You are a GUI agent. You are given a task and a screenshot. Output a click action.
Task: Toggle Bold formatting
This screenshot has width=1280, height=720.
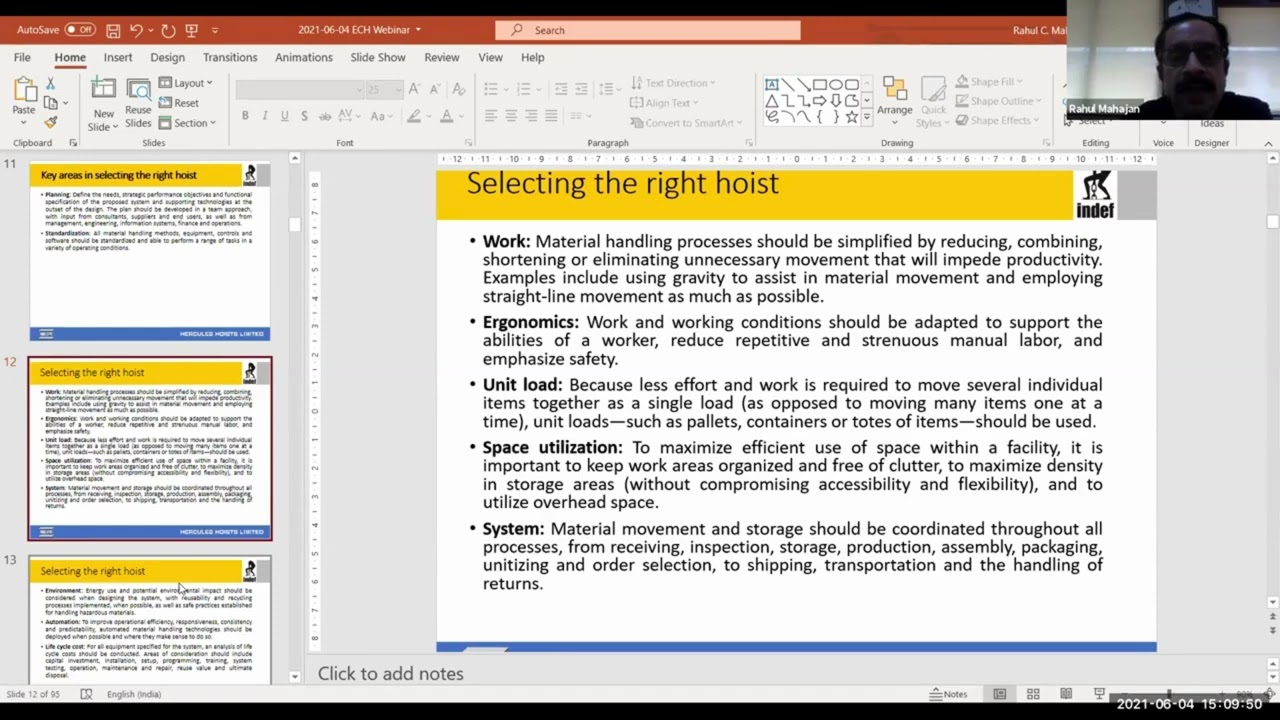click(245, 116)
